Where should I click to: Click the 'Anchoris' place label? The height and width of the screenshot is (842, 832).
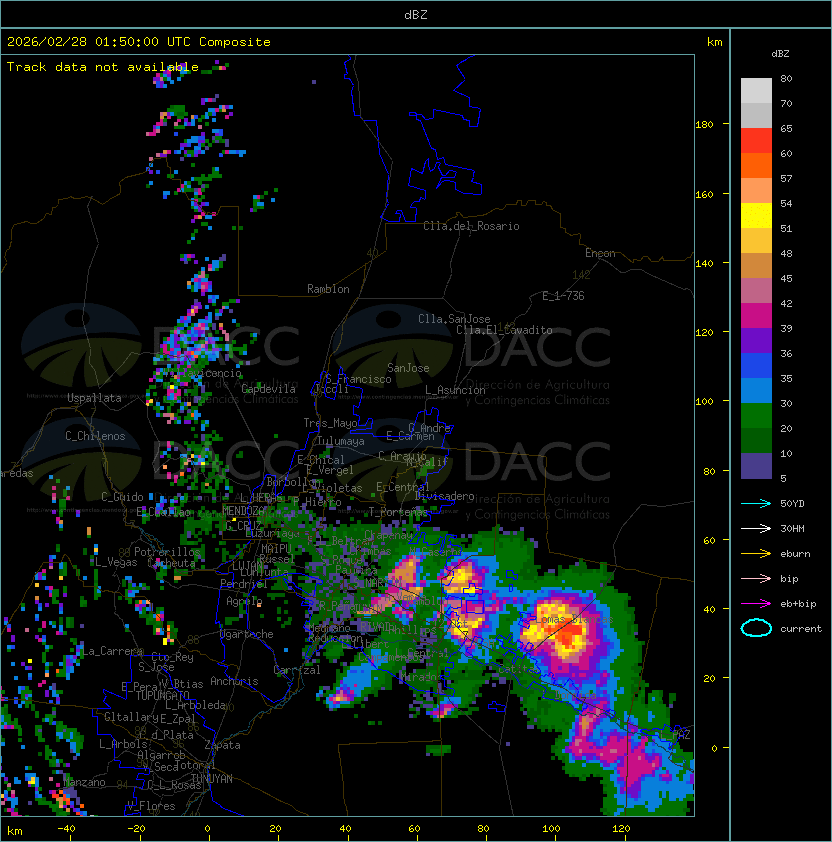pyautogui.click(x=234, y=681)
